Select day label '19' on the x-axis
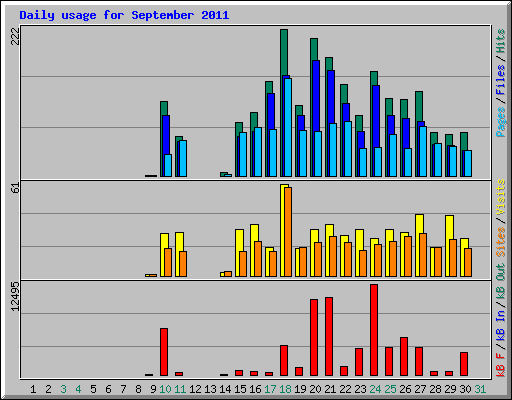The width and height of the screenshot is (512, 400). pyautogui.click(x=300, y=389)
